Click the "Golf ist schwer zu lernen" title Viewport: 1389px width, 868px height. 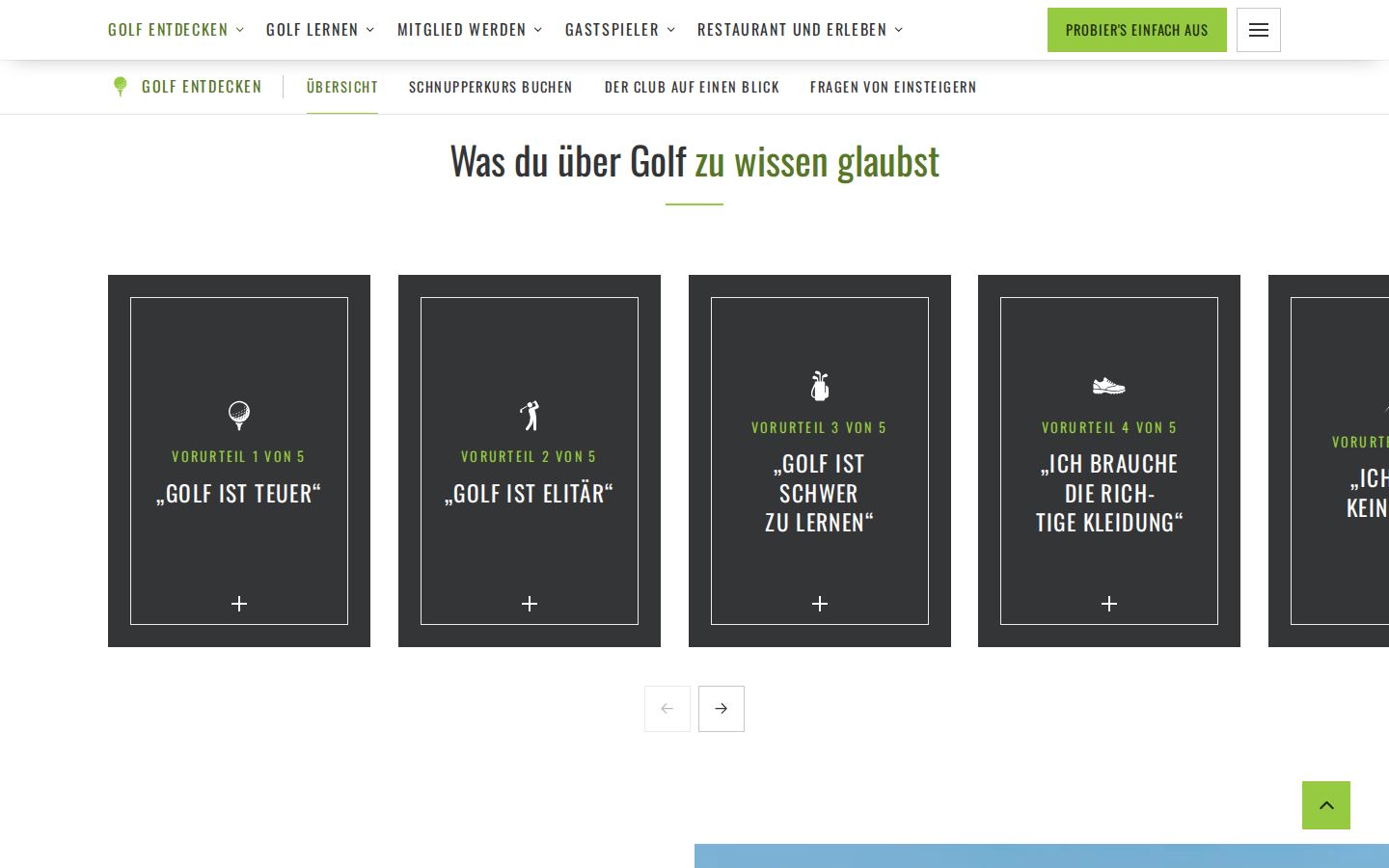819,493
